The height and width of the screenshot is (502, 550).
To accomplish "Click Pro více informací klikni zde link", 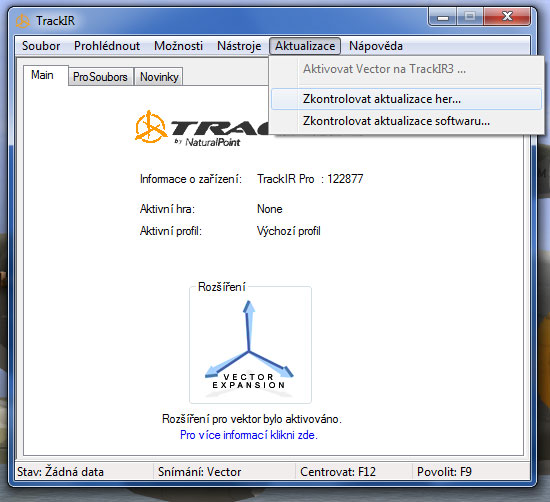I will [x=249, y=435].
